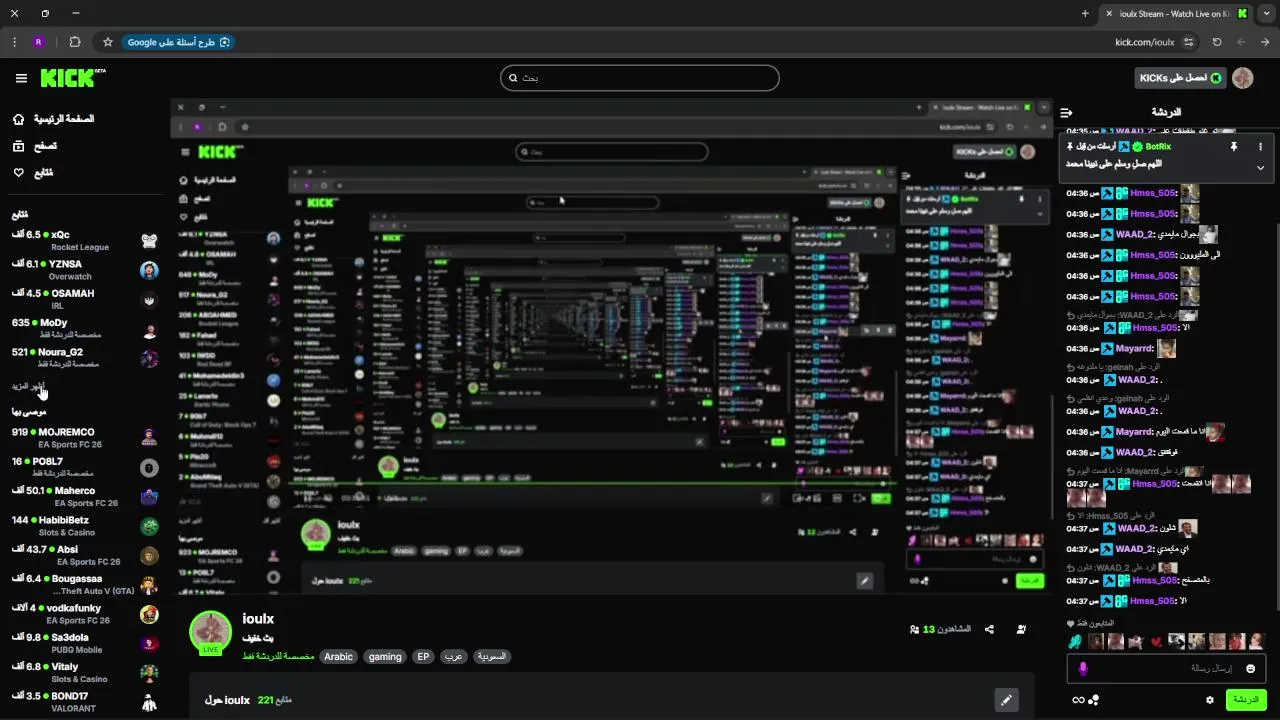Edit the About section with the pencil icon
This screenshot has width=1280, height=720.
(1006, 700)
